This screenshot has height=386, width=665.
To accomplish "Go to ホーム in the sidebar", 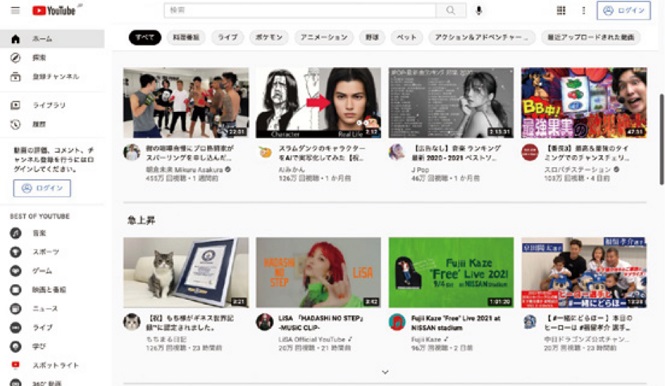I will (x=52, y=39).
